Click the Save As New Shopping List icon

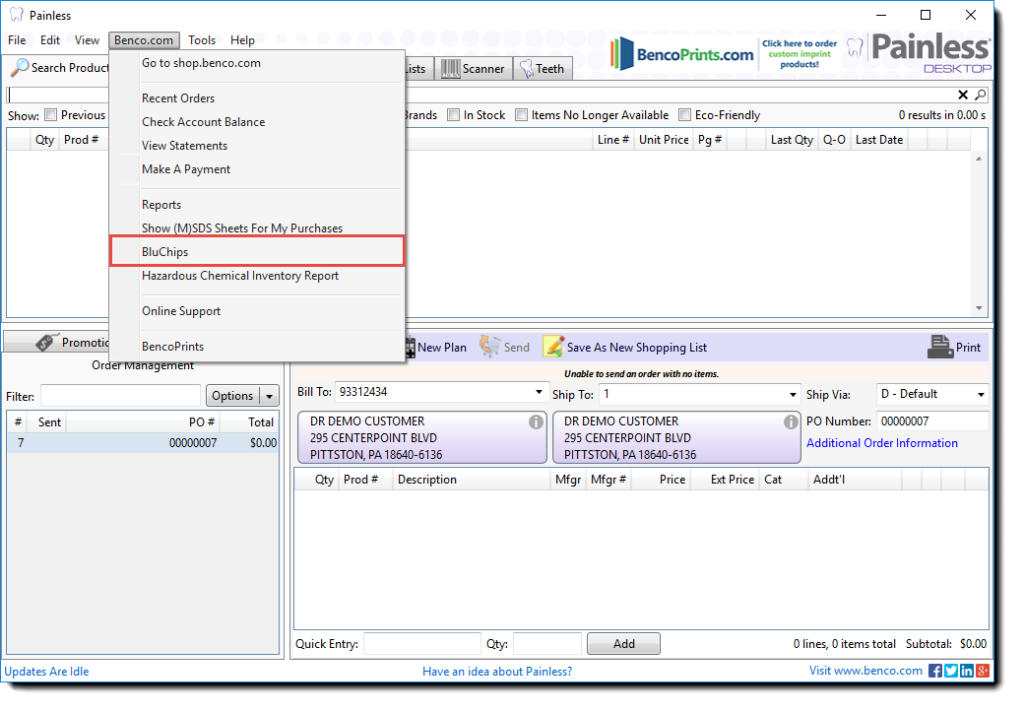(x=553, y=347)
